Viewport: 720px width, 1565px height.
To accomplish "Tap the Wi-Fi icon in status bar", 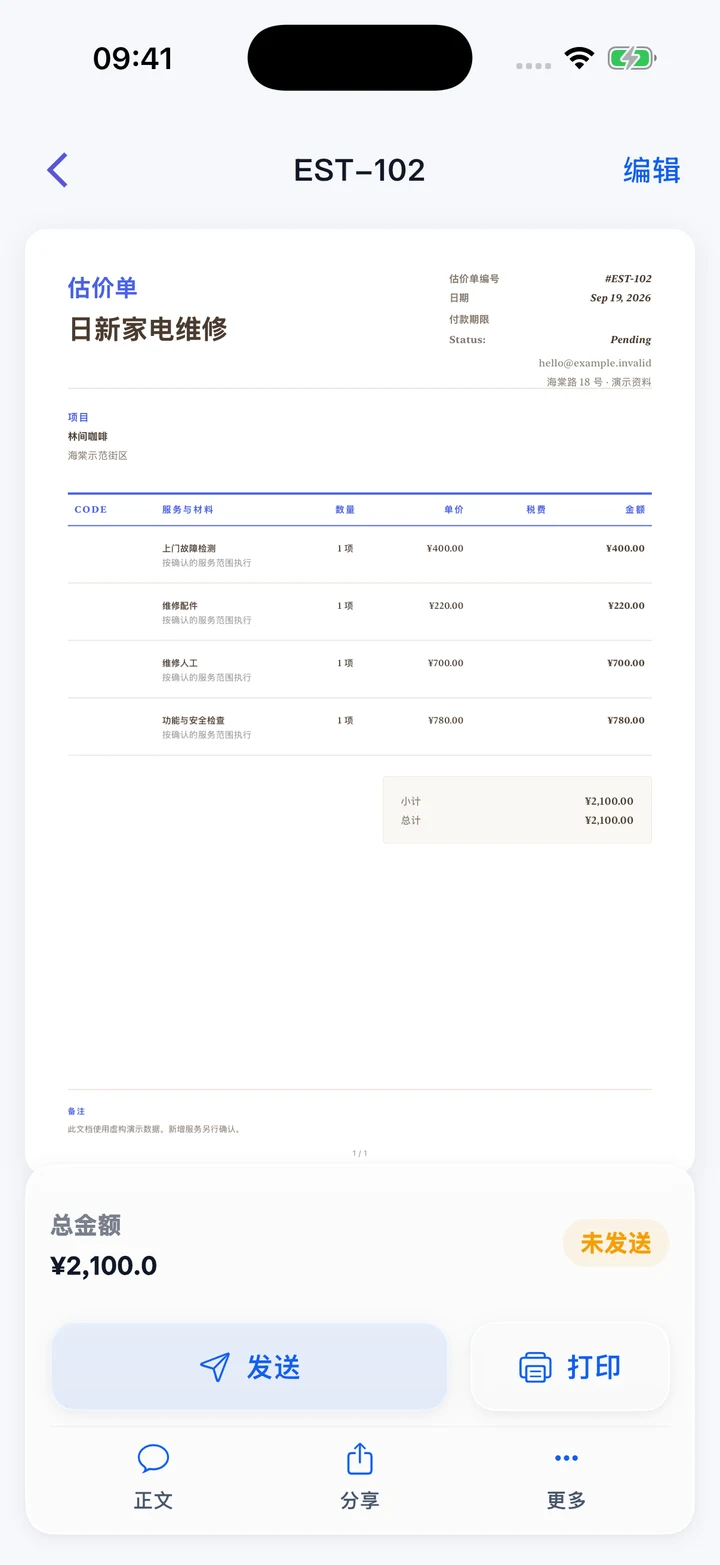I will click(579, 58).
